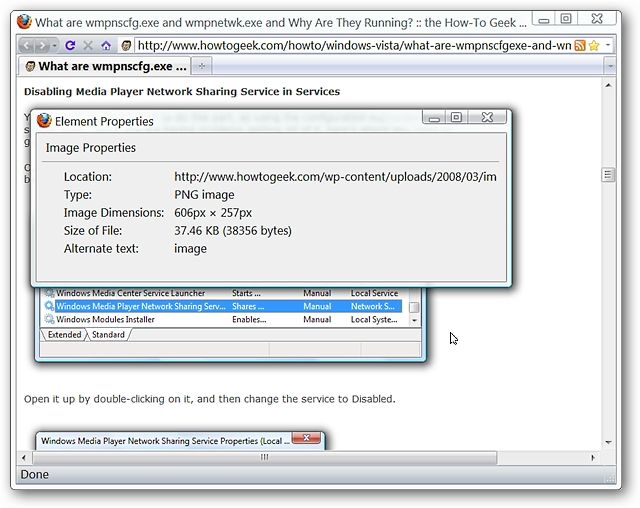Open the back/forward history dropdown arrow
Image resolution: width=640 pixels, height=508 pixels.
click(x=55, y=45)
